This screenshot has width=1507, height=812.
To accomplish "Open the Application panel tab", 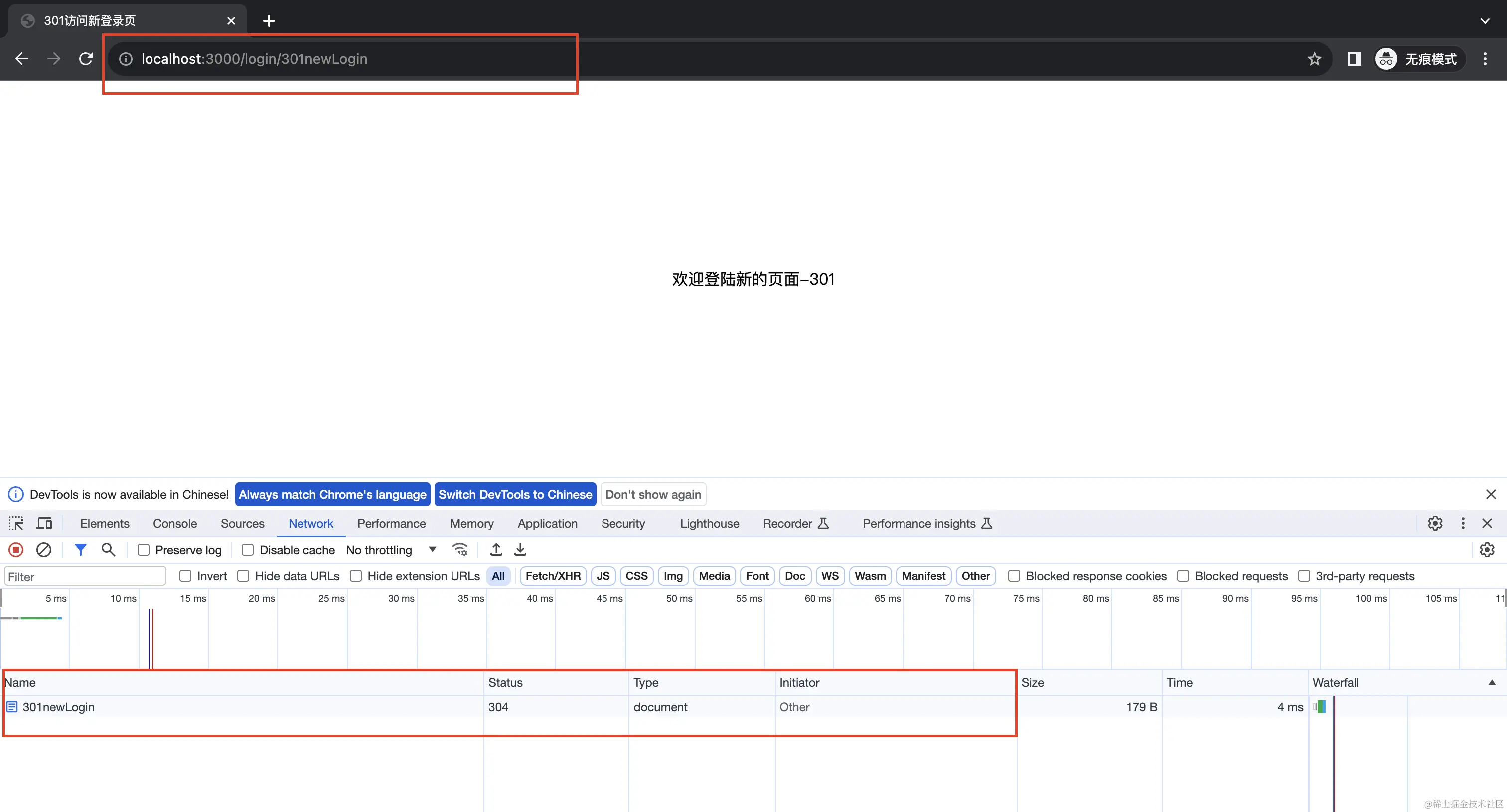I will tap(547, 523).
